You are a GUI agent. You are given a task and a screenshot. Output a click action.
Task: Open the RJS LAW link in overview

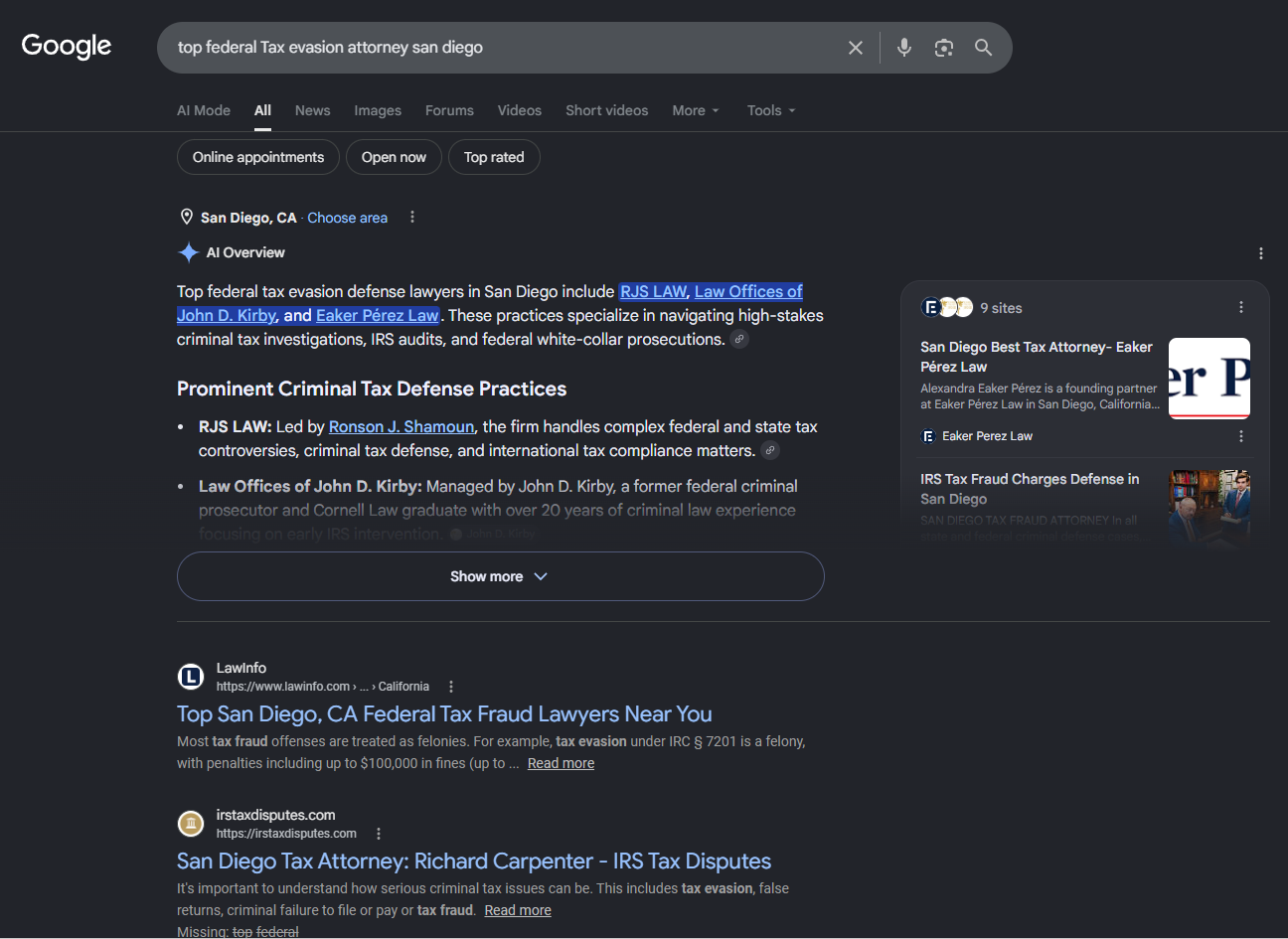tap(653, 291)
